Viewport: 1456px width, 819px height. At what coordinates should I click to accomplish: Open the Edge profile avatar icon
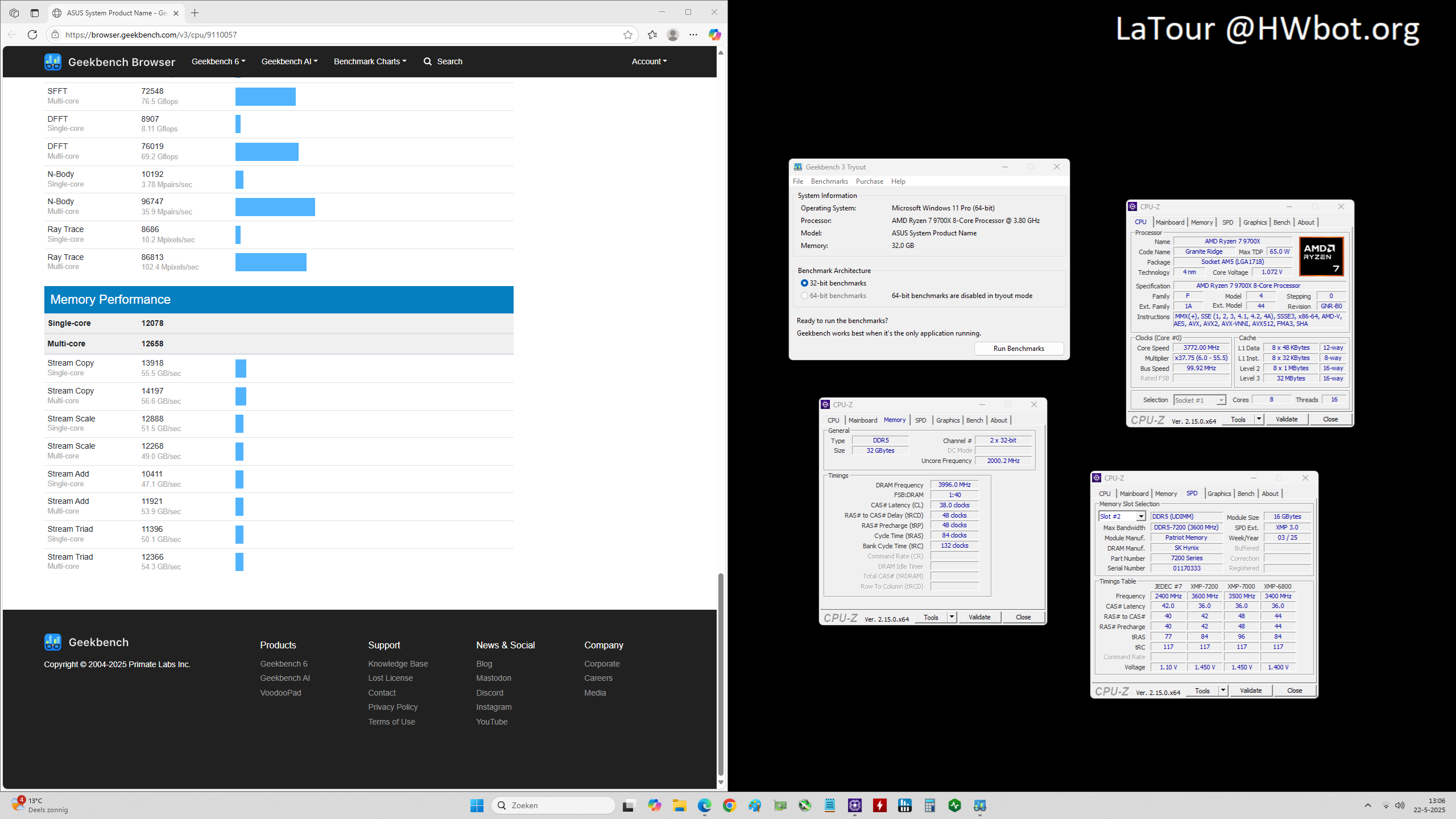(673, 35)
